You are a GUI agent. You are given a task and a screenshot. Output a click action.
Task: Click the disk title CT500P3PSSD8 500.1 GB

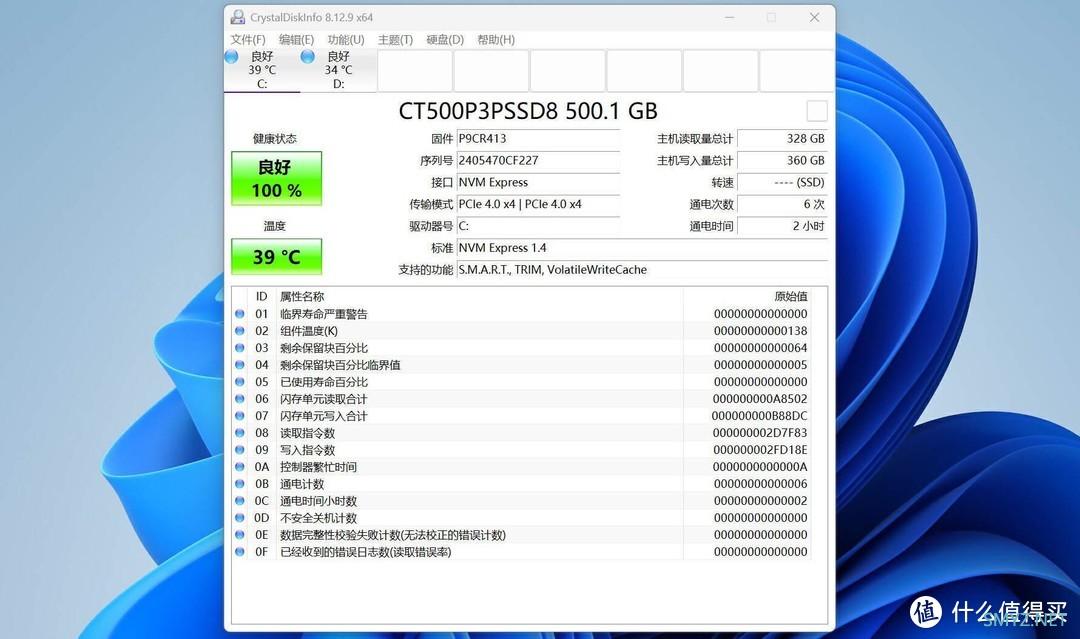click(x=528, y=111)
